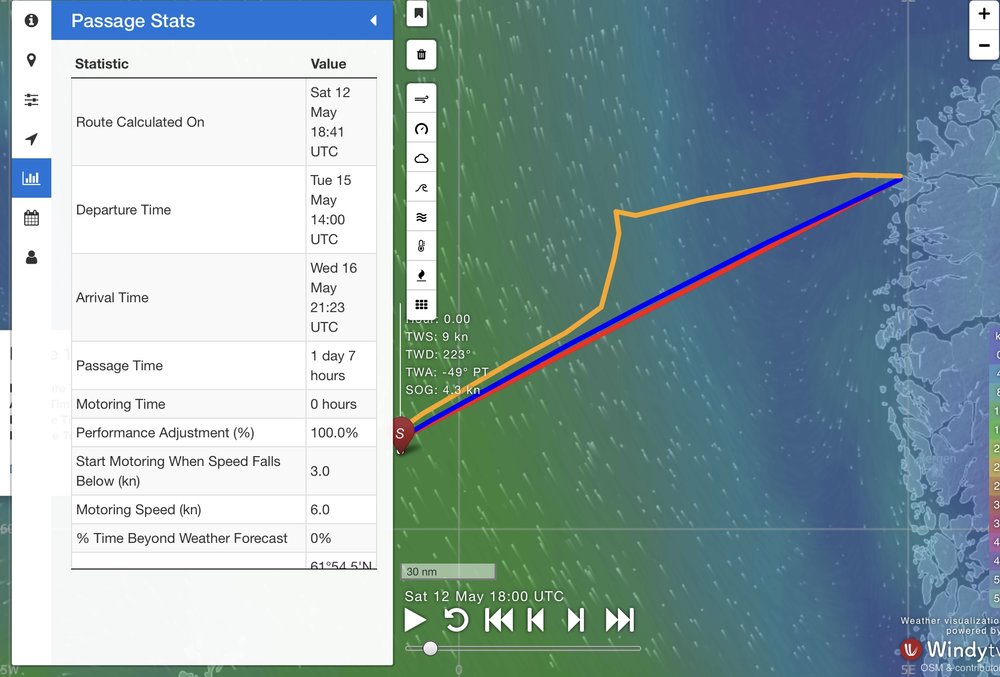This screenshot has height=677, width=1000.
Task: Select the 1 day 7 hours value
Action: (333, 365)
